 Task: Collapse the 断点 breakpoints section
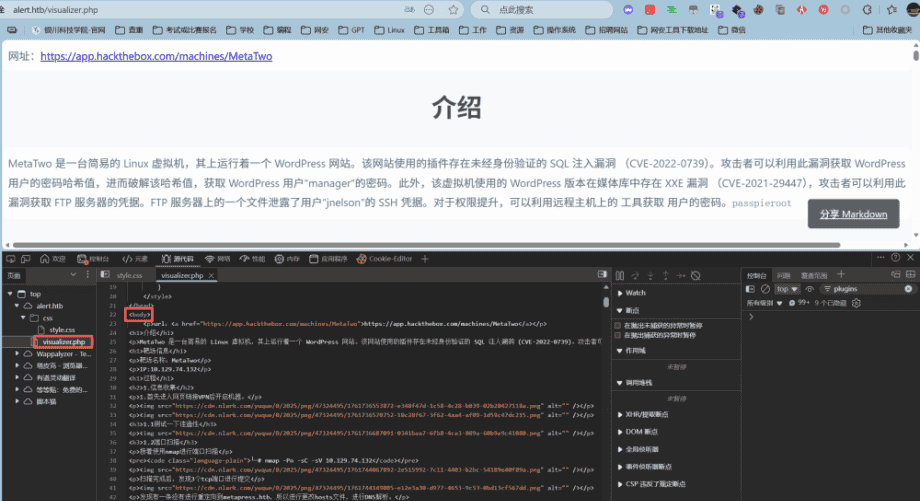(628, 310)
